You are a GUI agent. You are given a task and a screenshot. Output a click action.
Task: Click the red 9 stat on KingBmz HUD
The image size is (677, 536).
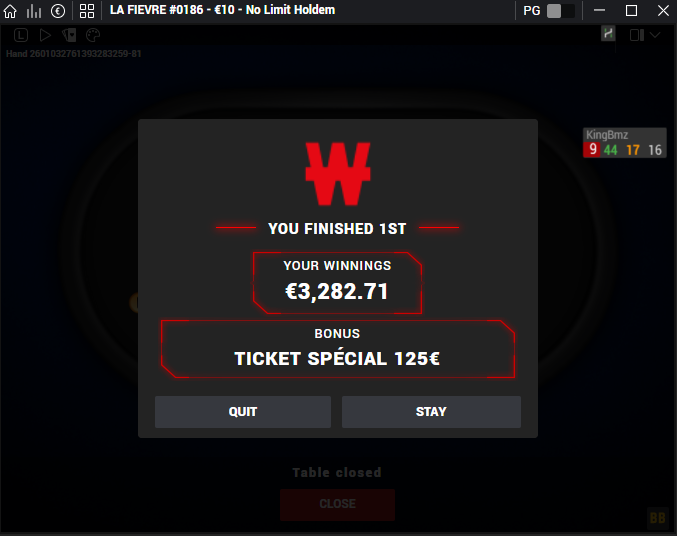point(592,149)
